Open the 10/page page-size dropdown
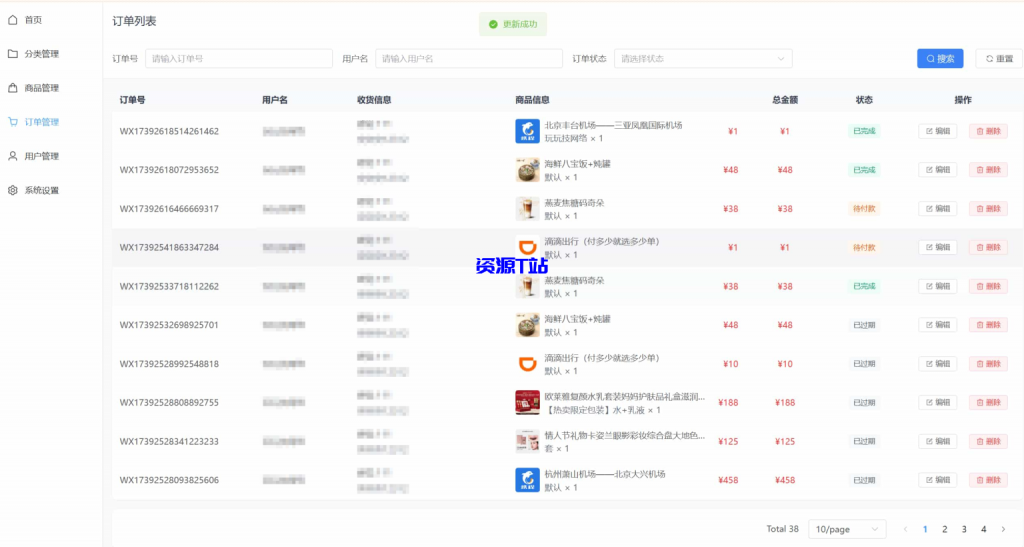 [x=847, y=529]
